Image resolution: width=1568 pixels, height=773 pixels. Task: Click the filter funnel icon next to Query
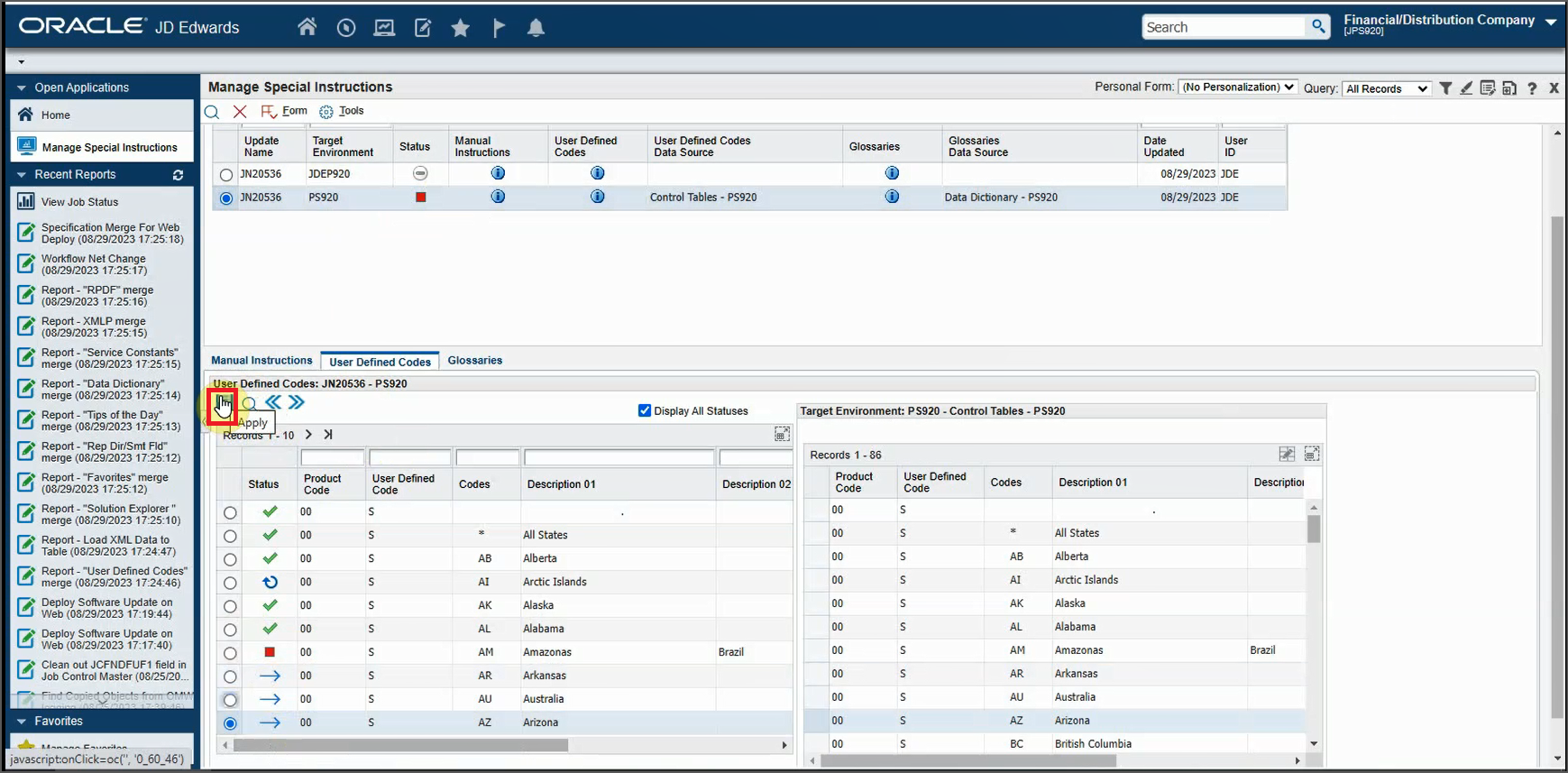click(1445, 88)
